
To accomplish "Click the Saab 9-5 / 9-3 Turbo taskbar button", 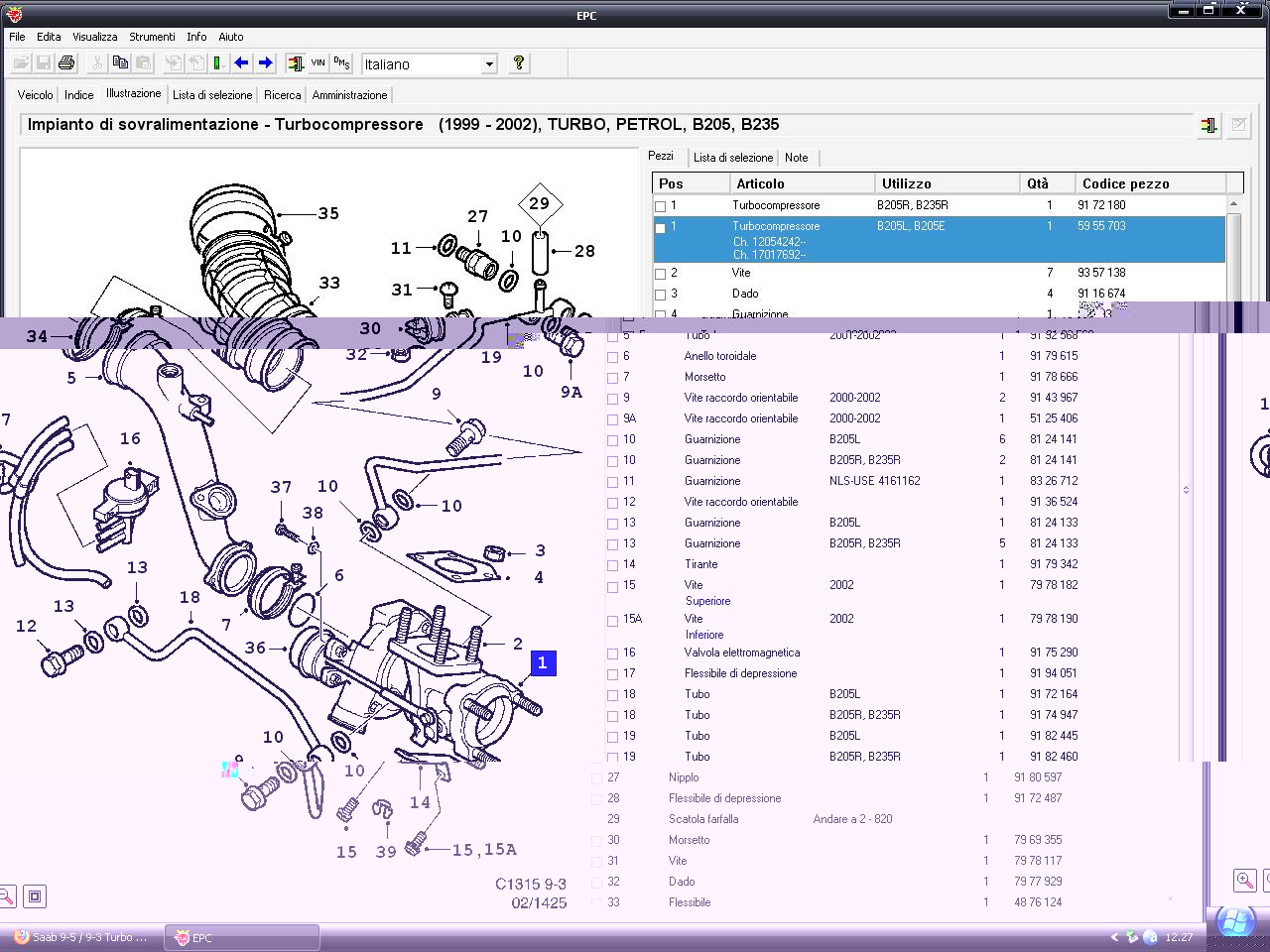I will click(x=81, y=937).
